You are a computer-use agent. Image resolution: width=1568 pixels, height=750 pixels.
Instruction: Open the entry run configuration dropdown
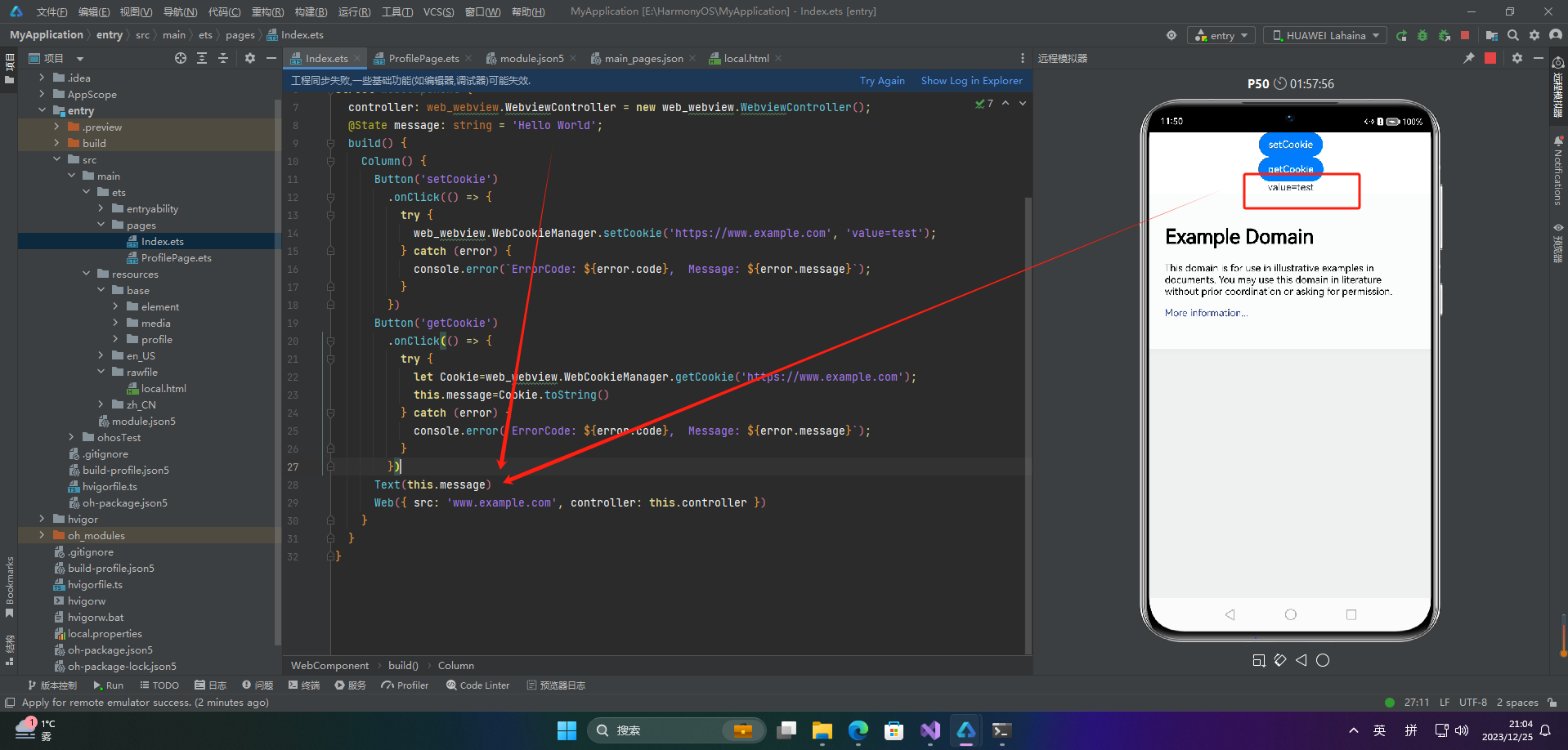click(x=1222, y=35)
